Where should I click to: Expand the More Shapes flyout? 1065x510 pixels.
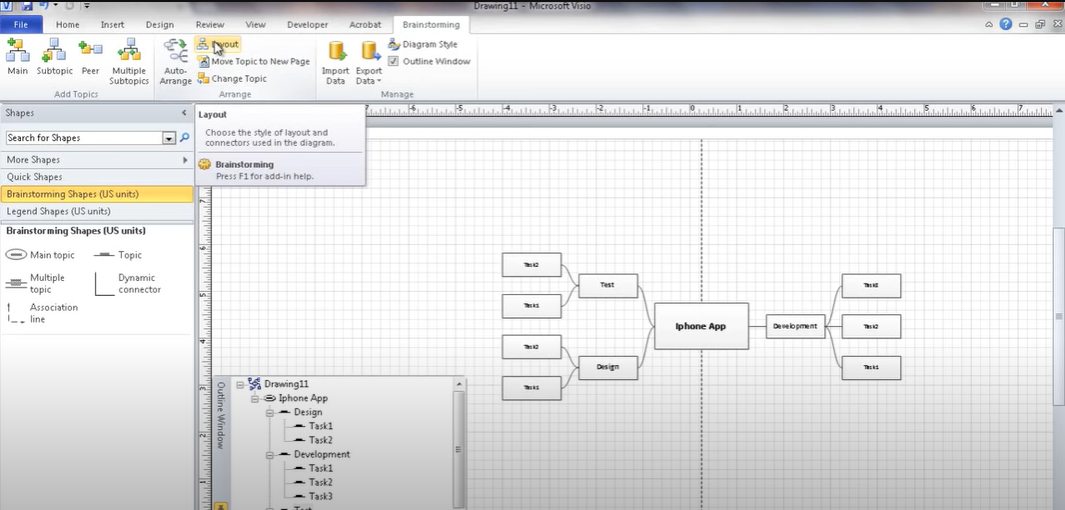tap(185, 160)
